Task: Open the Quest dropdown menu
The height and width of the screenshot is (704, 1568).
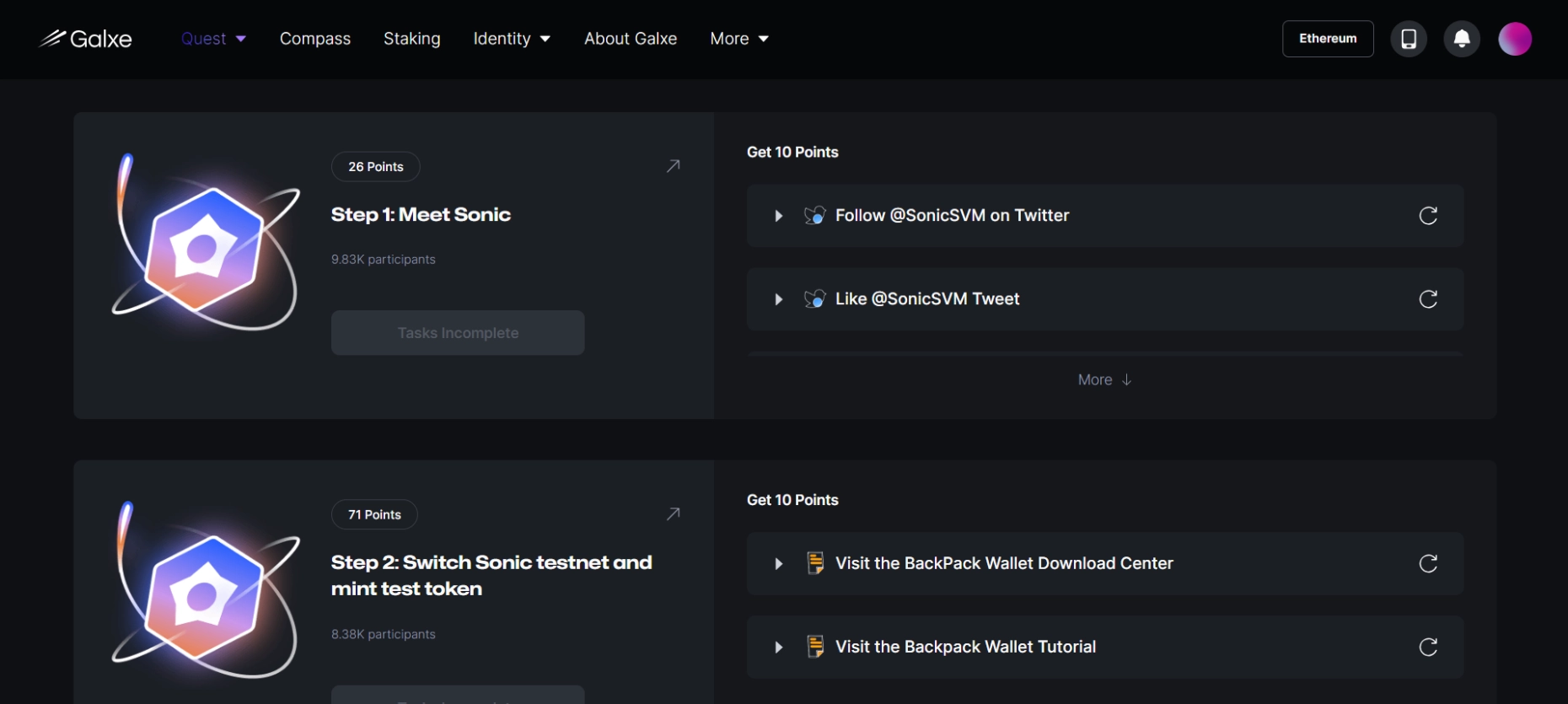Action: tap(213, 39)
